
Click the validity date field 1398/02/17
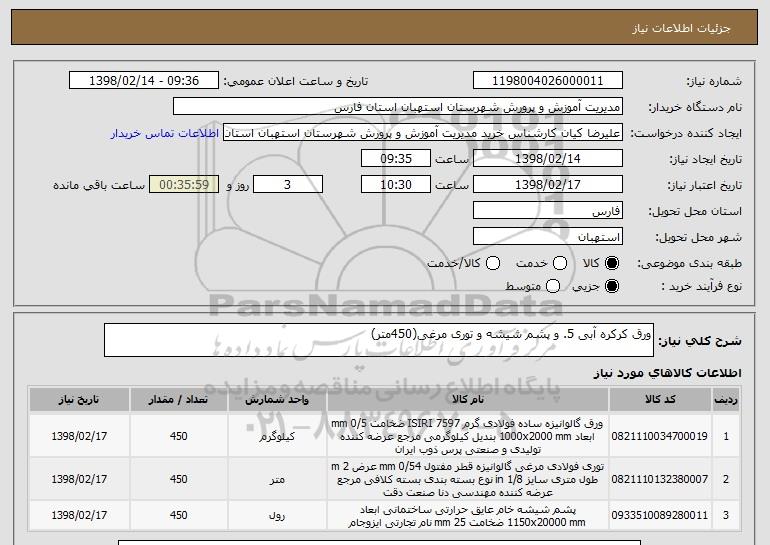548,185
